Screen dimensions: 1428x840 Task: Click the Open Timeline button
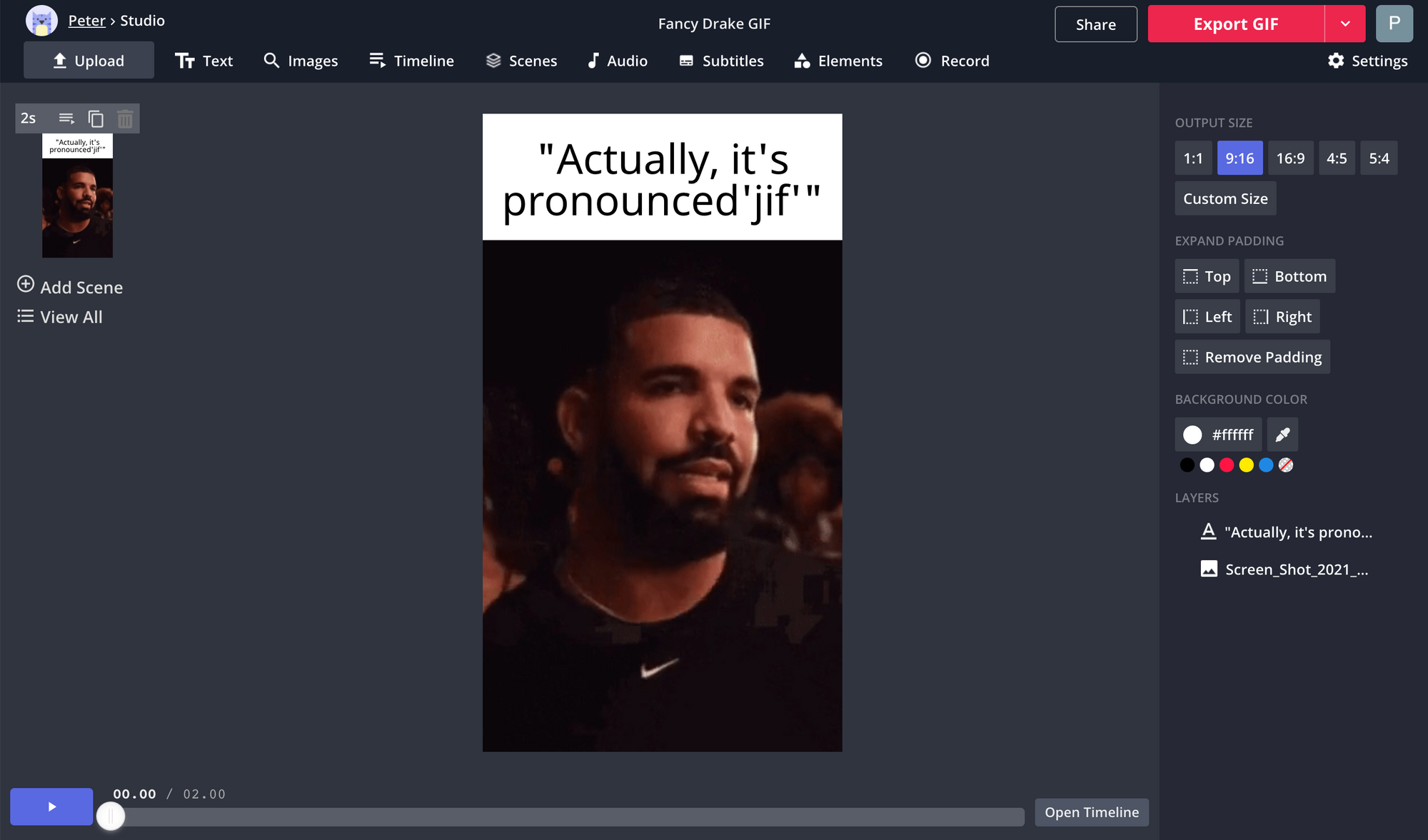tap(1092, 812)
